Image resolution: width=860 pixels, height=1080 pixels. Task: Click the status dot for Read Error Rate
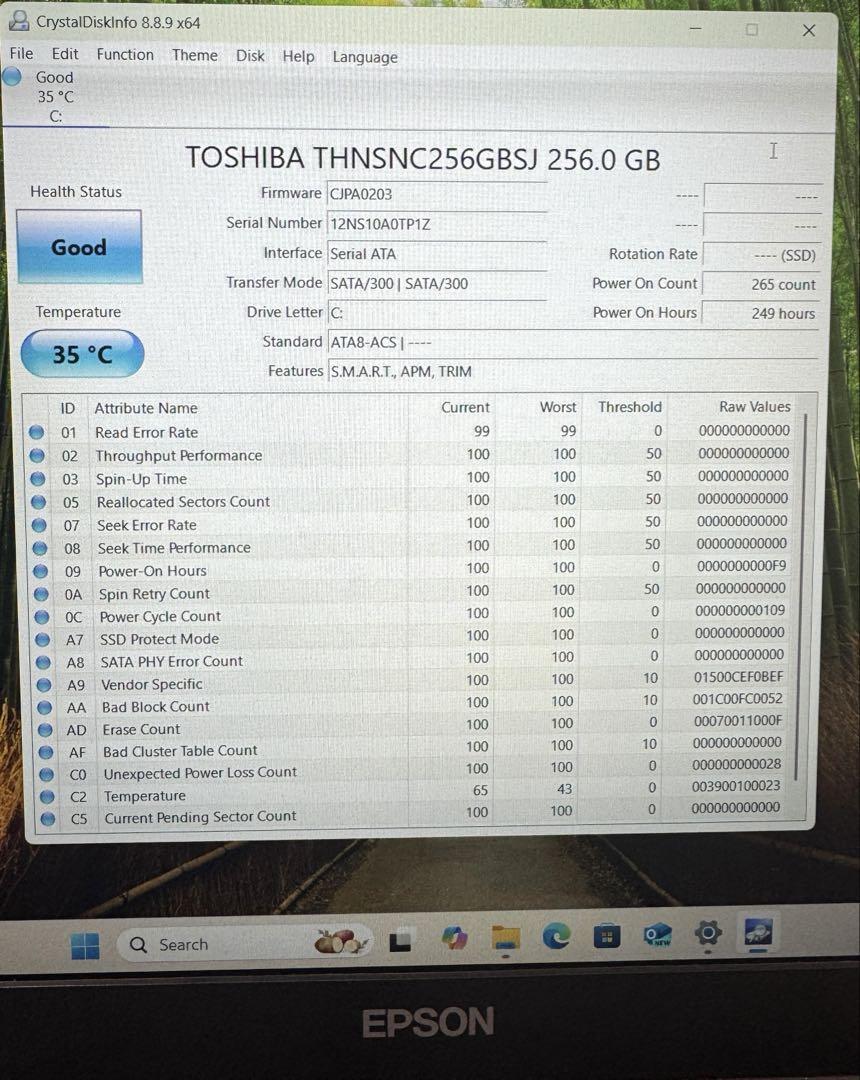tap(36, 433)
